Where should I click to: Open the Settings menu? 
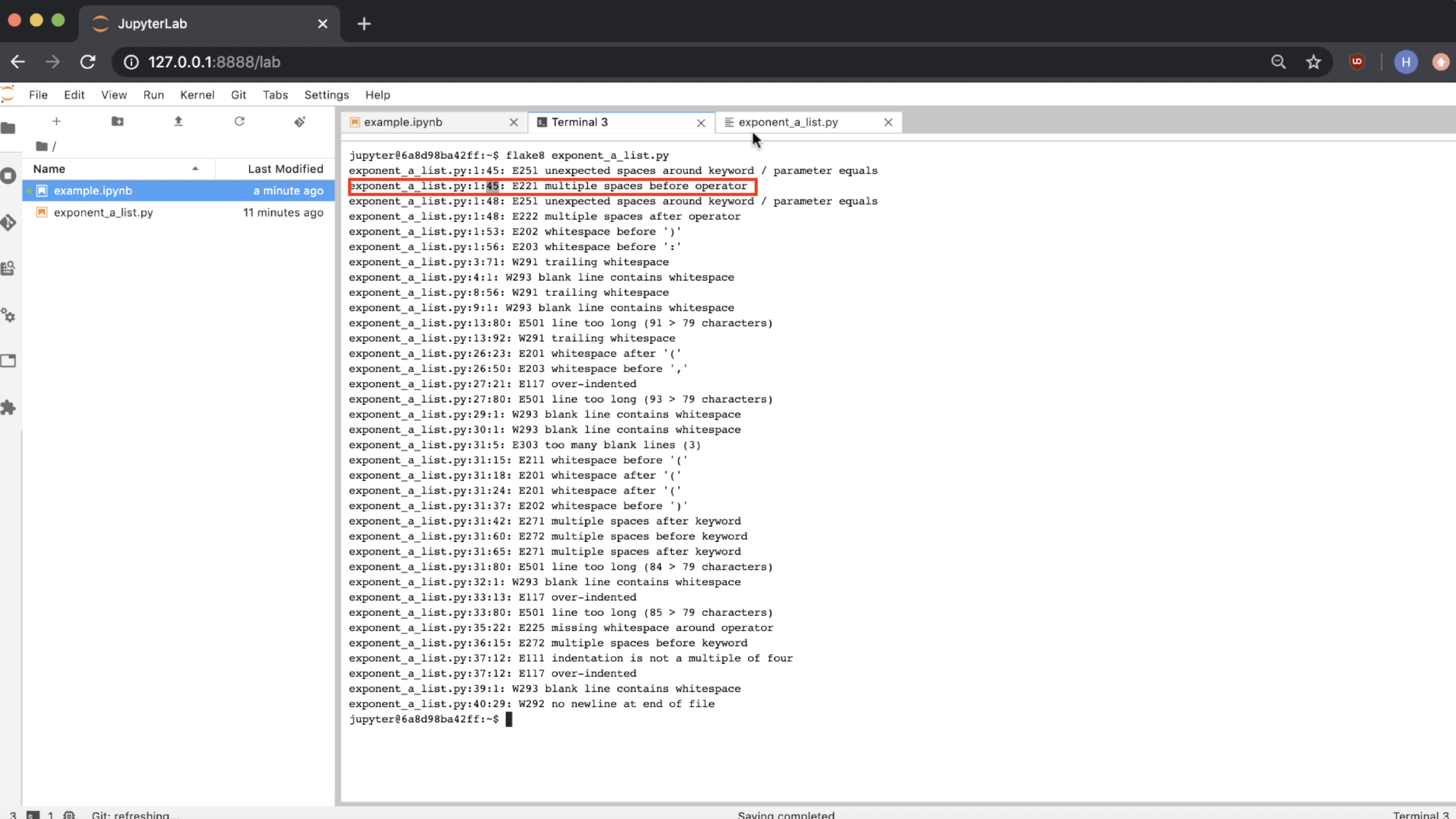326,95
